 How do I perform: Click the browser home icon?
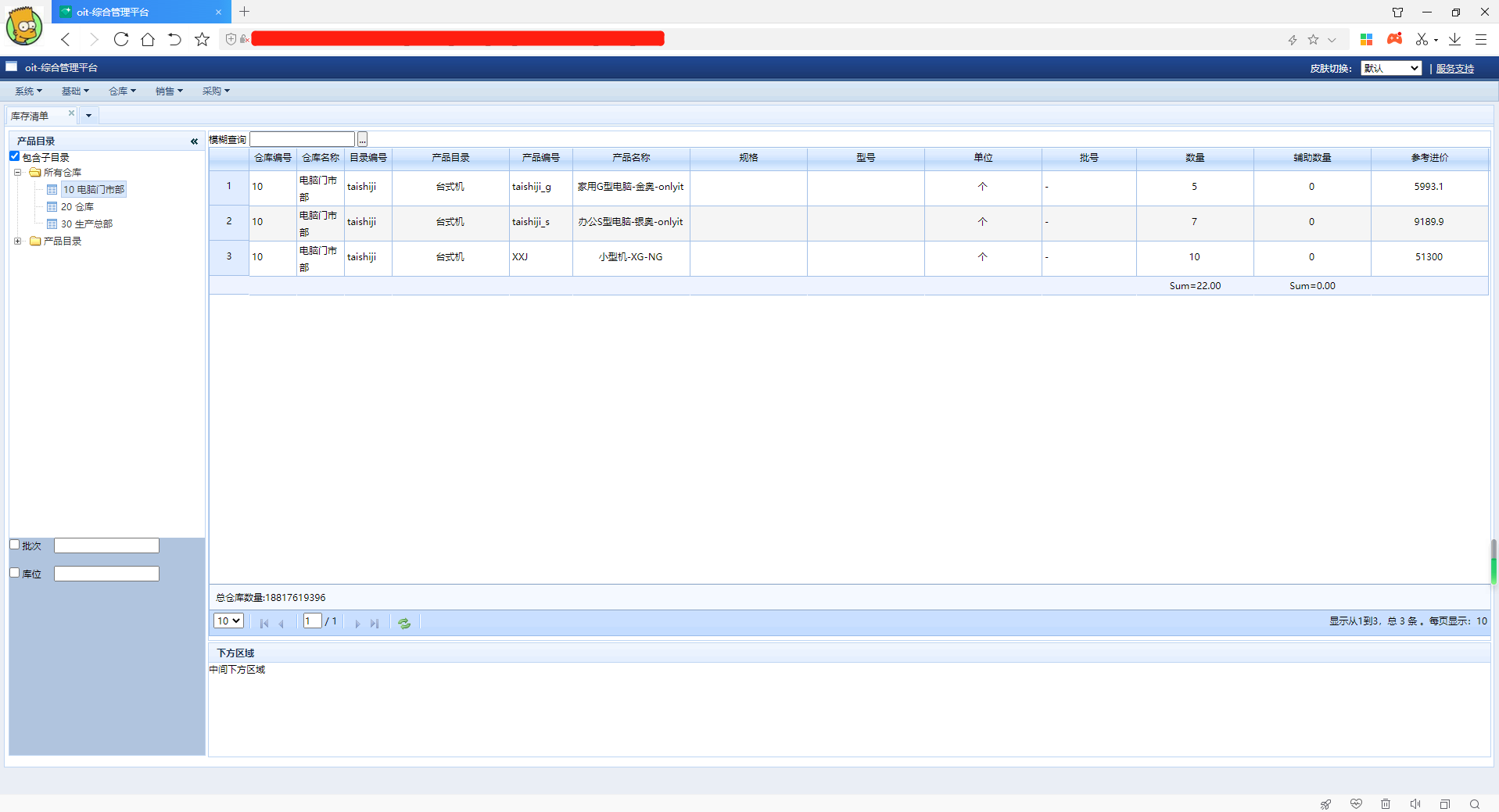[x=148, y=39]
